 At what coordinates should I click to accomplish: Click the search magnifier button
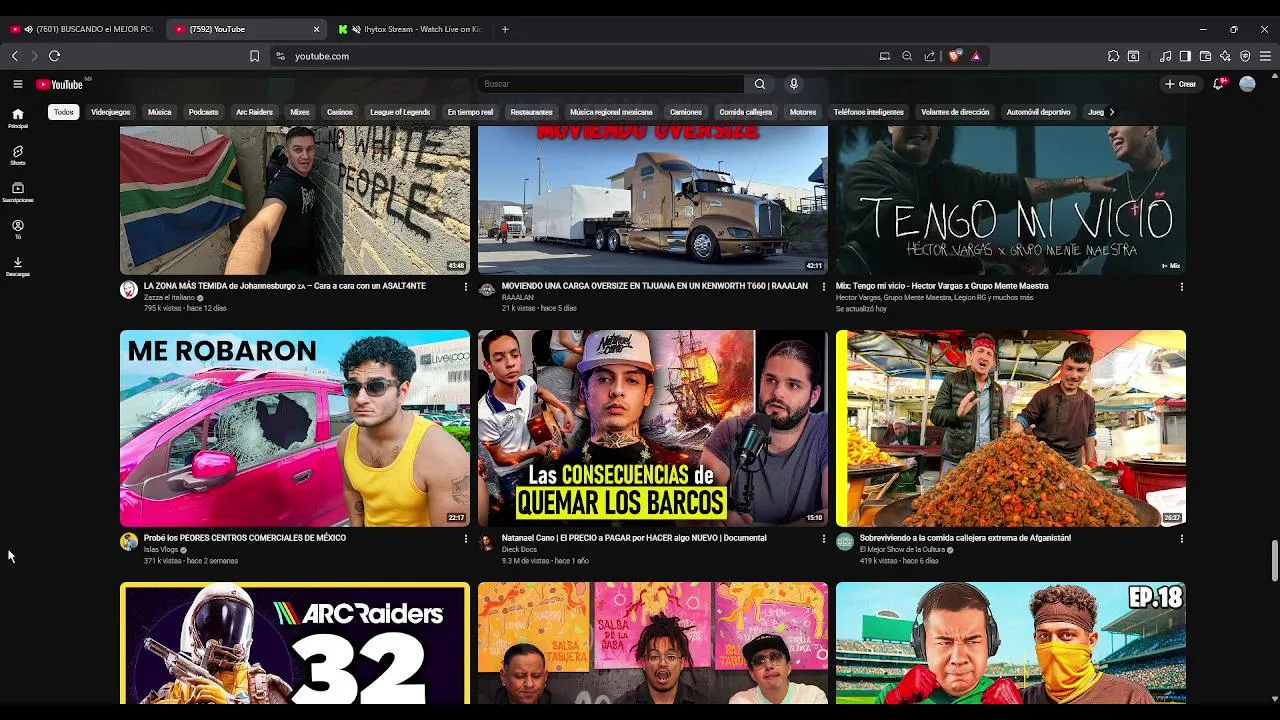tap(760, 84)
